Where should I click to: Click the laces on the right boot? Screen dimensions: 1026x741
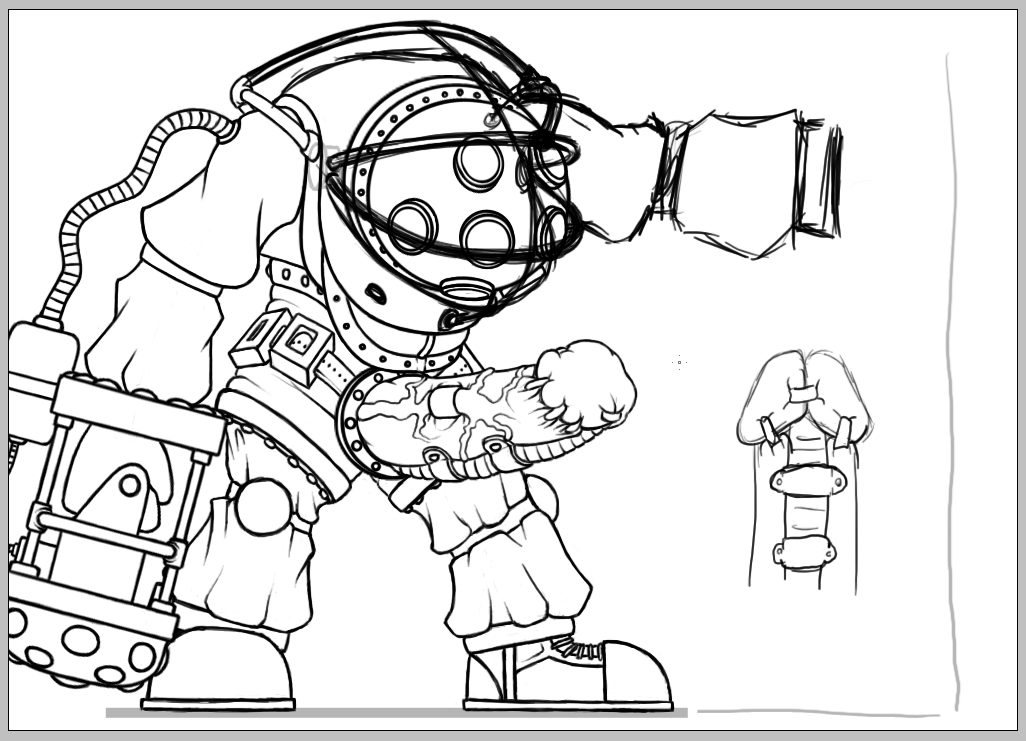click(580, 651)
